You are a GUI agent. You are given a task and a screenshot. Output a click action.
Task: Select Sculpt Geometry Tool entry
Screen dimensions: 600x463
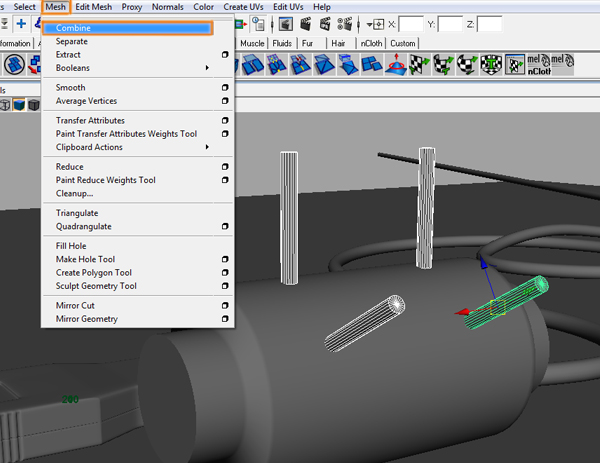(96, 286)
